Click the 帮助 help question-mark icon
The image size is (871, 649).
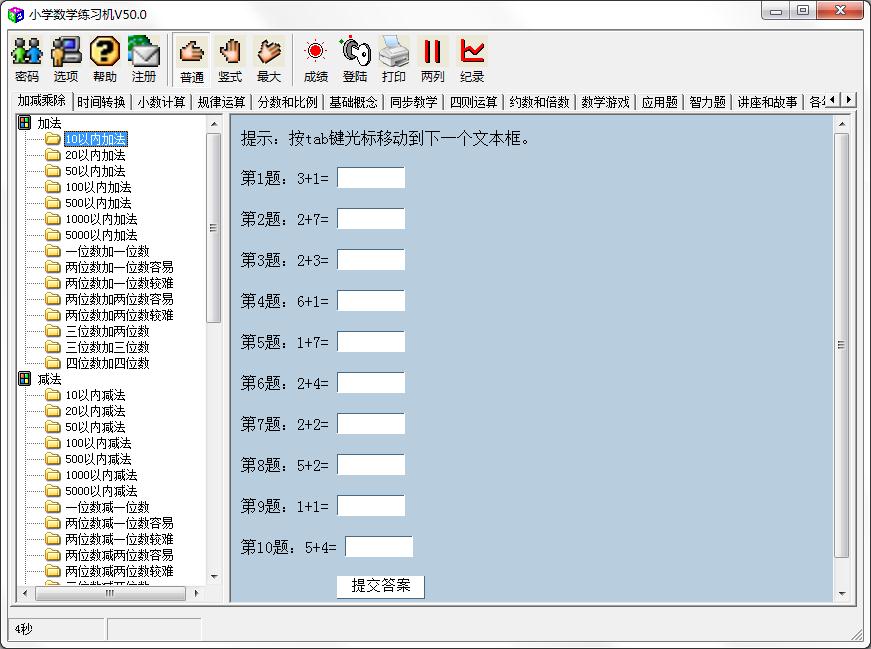(104, 59)
